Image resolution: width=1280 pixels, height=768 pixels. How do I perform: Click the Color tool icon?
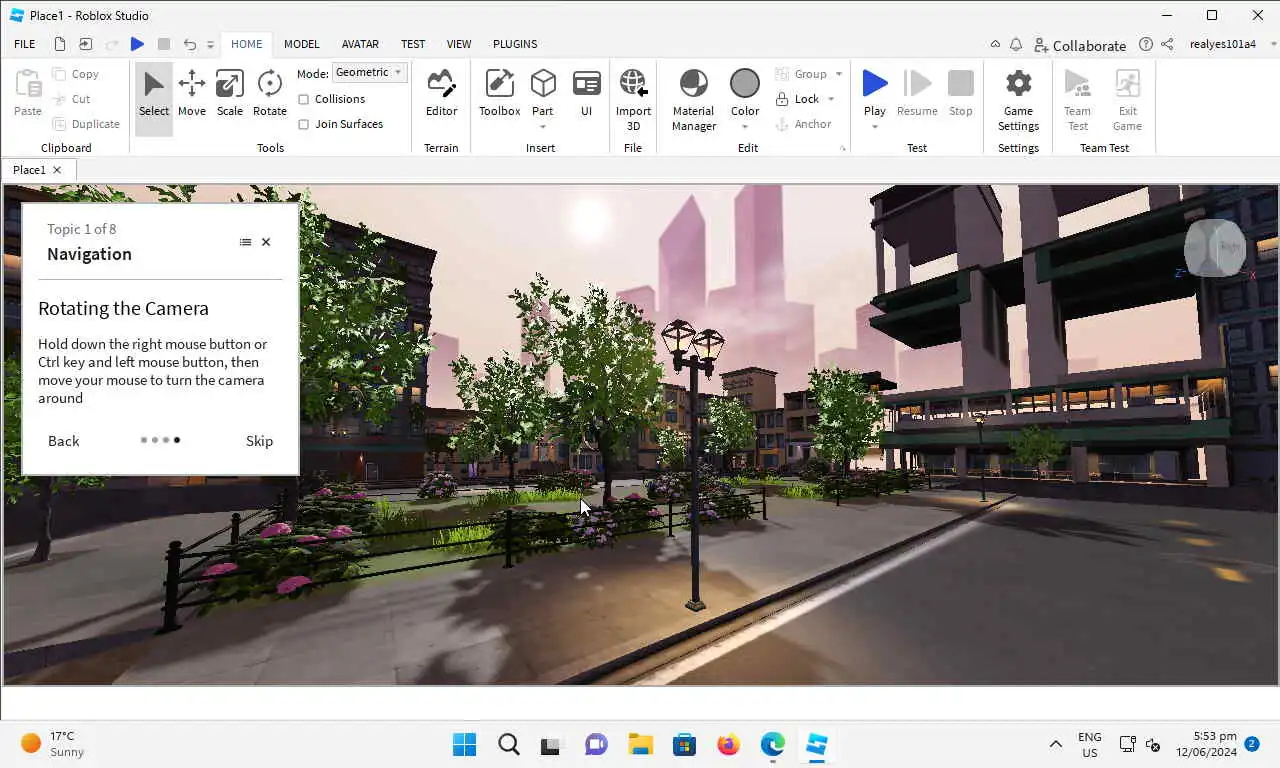[x=745, y=84]
